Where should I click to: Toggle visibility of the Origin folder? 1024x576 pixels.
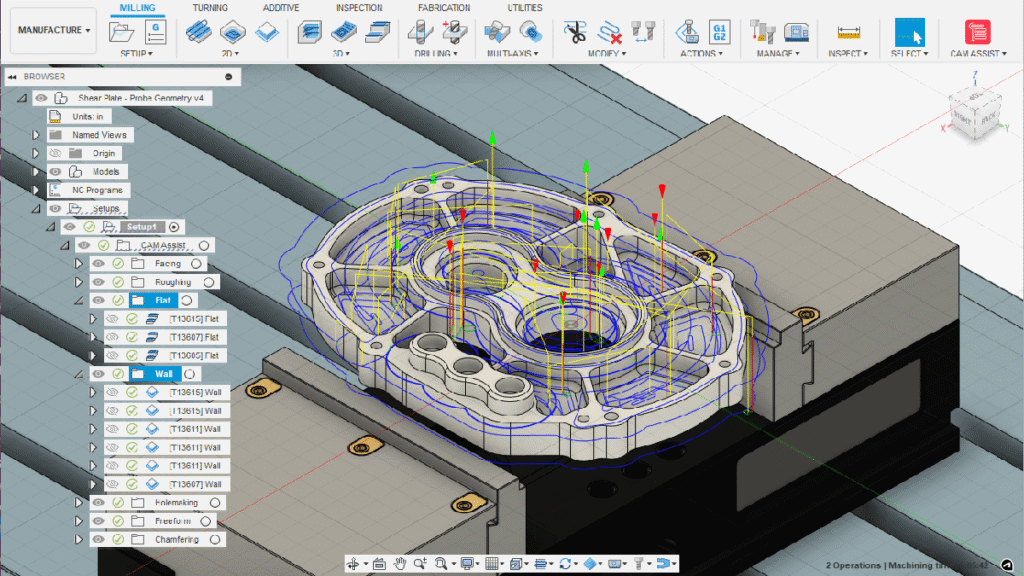57,152
